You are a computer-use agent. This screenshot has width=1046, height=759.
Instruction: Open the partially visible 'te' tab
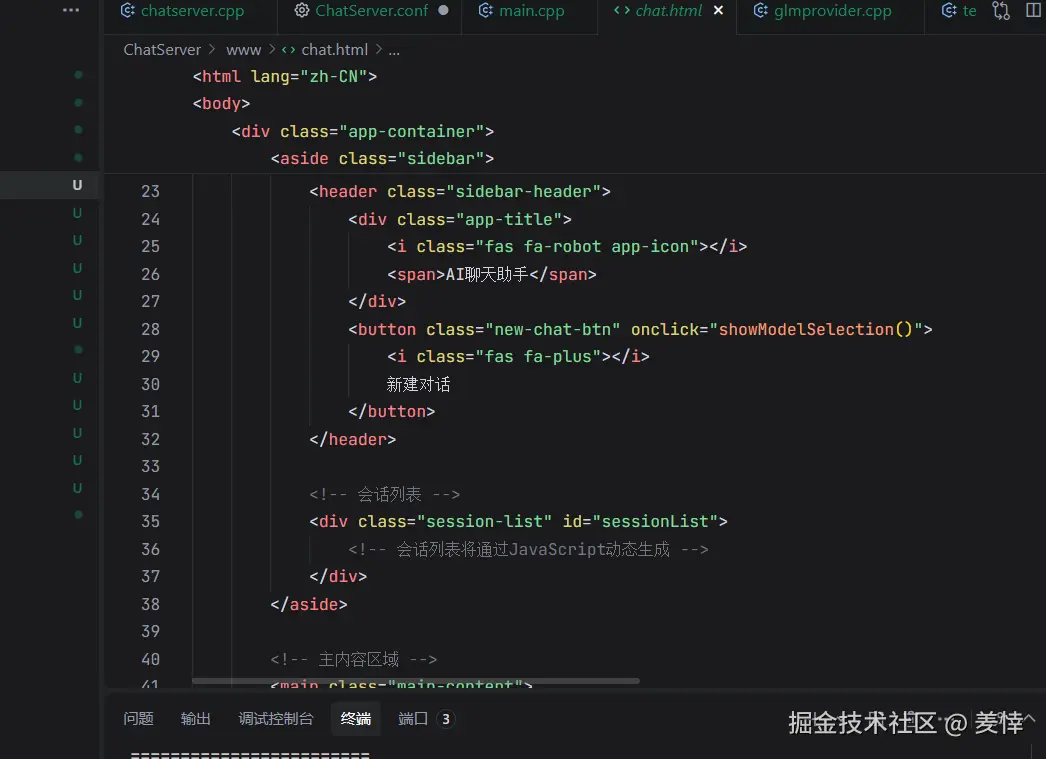(x=959, y=11)
